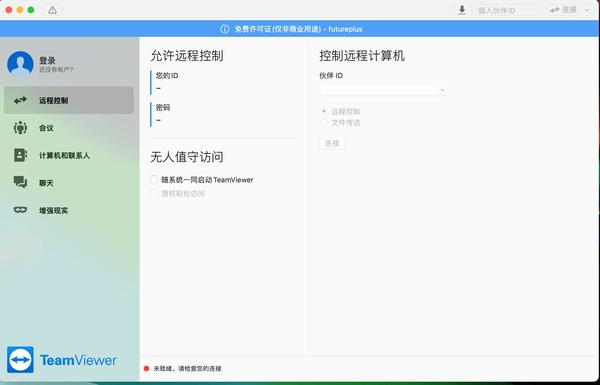The image size is (600, 385).
Task: Click the download arrow icon in toolbar
Action: [x=462, y=10]
